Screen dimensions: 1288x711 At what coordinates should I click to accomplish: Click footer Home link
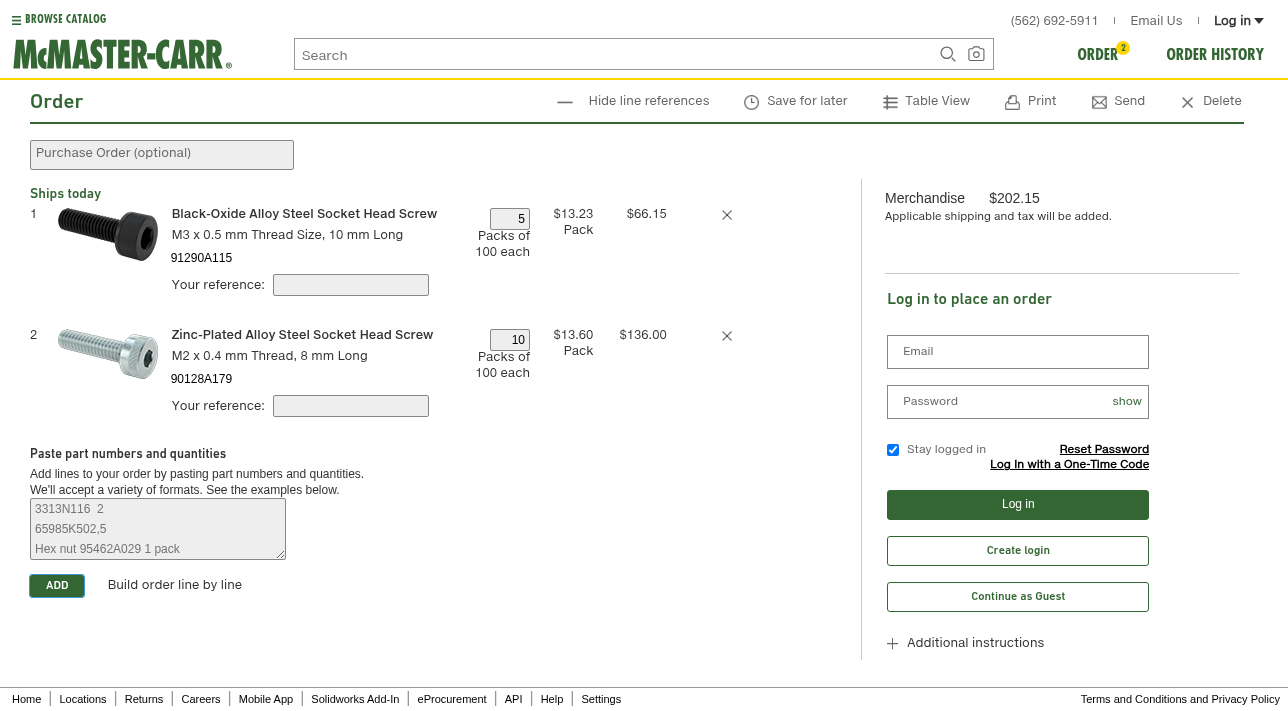coord(27,699)
